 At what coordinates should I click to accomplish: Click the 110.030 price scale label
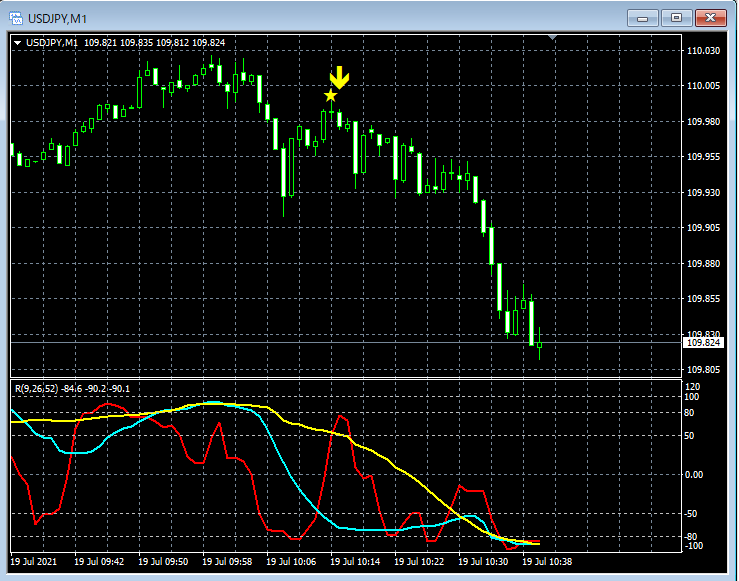click(x=703, y=50)
